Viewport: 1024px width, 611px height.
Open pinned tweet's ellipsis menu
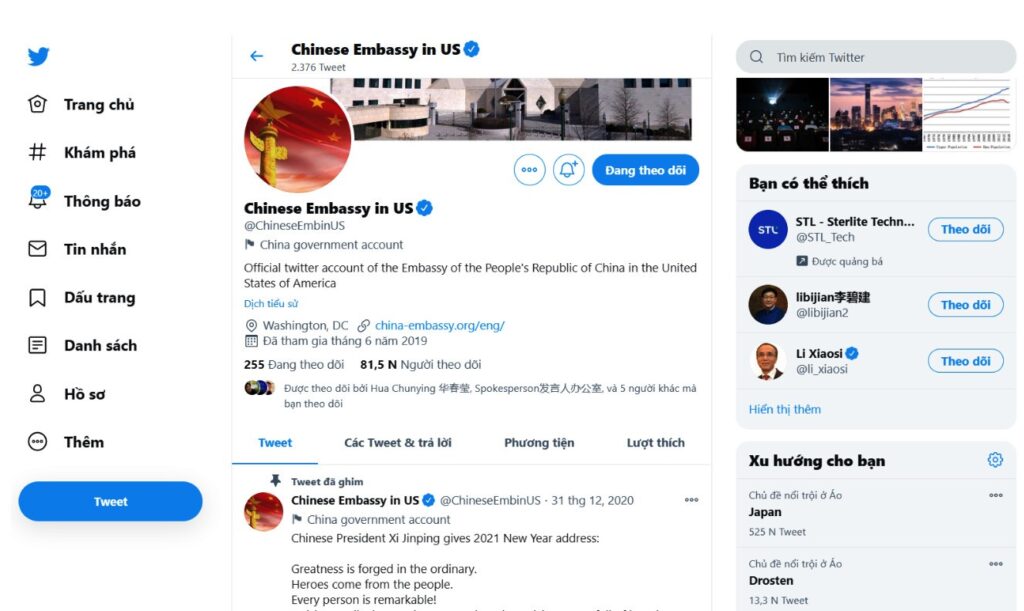click(x=691, y=500)
